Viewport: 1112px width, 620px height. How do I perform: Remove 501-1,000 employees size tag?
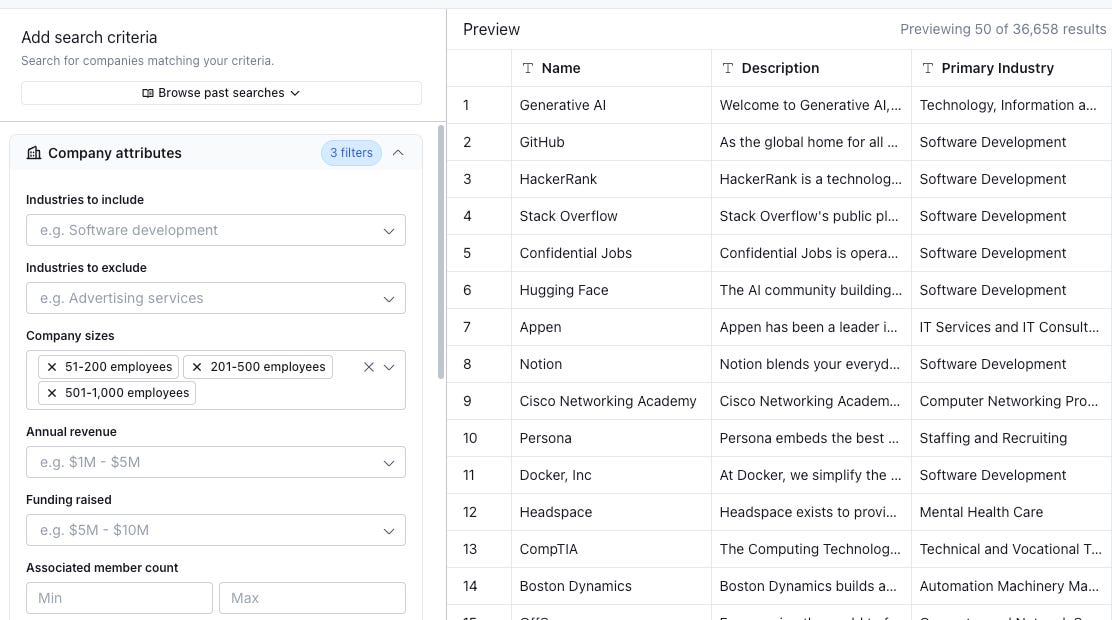click(x=52, y=393)
